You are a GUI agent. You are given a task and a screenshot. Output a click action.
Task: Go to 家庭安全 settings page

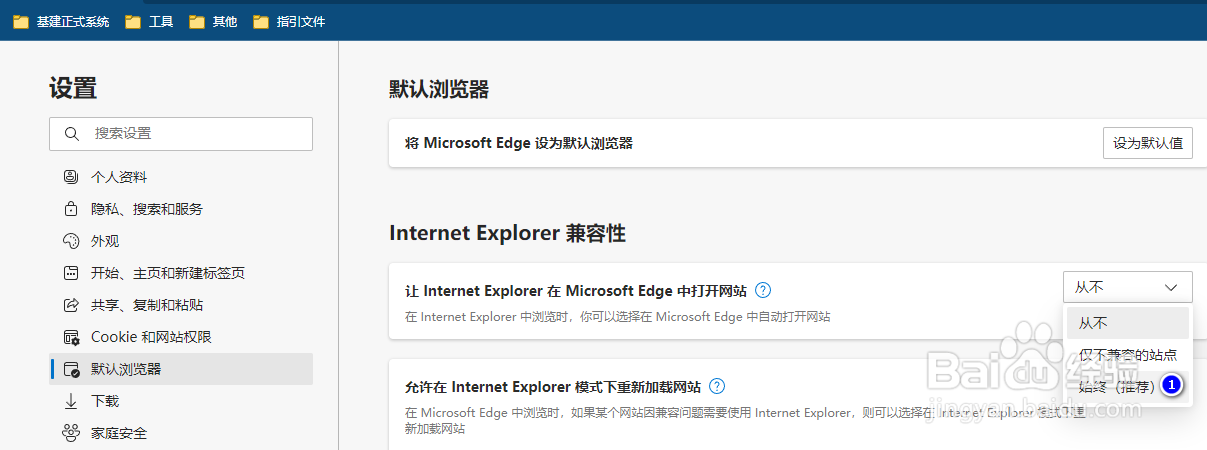pos(181,433)
